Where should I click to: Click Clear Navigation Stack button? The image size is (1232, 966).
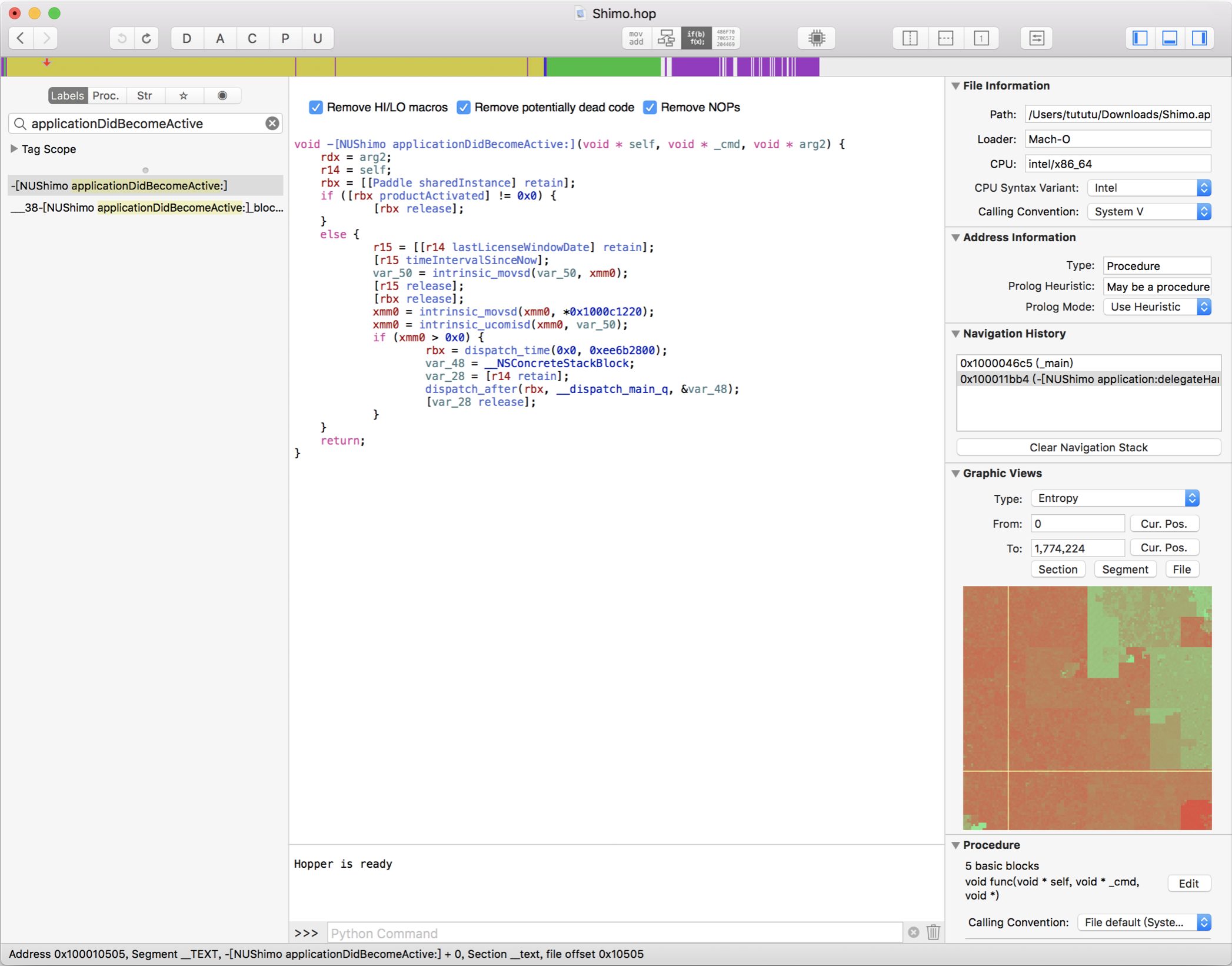pyautogui.click(x=1088, y=447)
